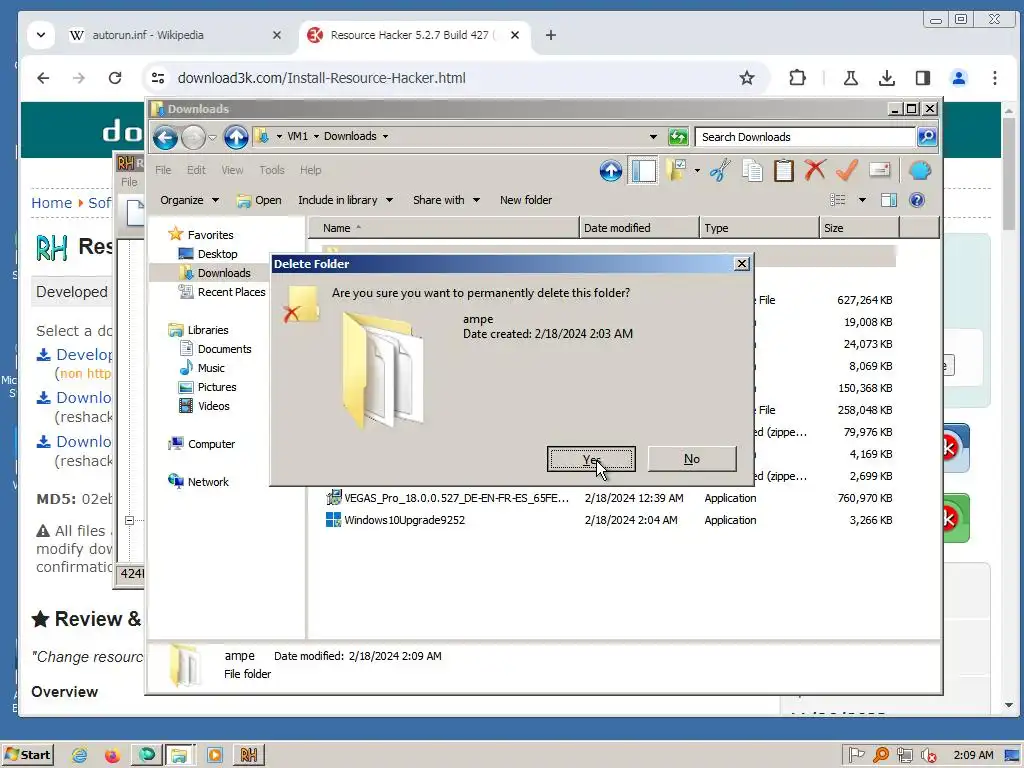Go back with the Explorer back arrow
The height and width of the screenshot is (768, 1024).
coord(165,137)
